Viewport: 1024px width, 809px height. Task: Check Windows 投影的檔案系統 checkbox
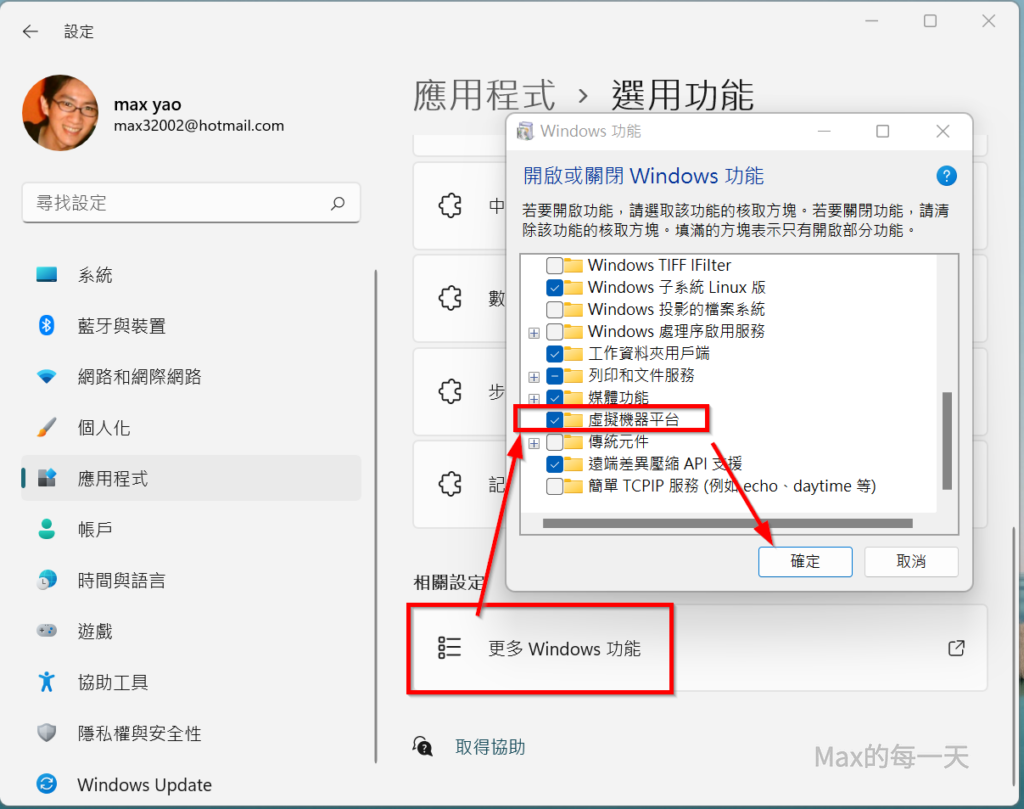(554, 309)
